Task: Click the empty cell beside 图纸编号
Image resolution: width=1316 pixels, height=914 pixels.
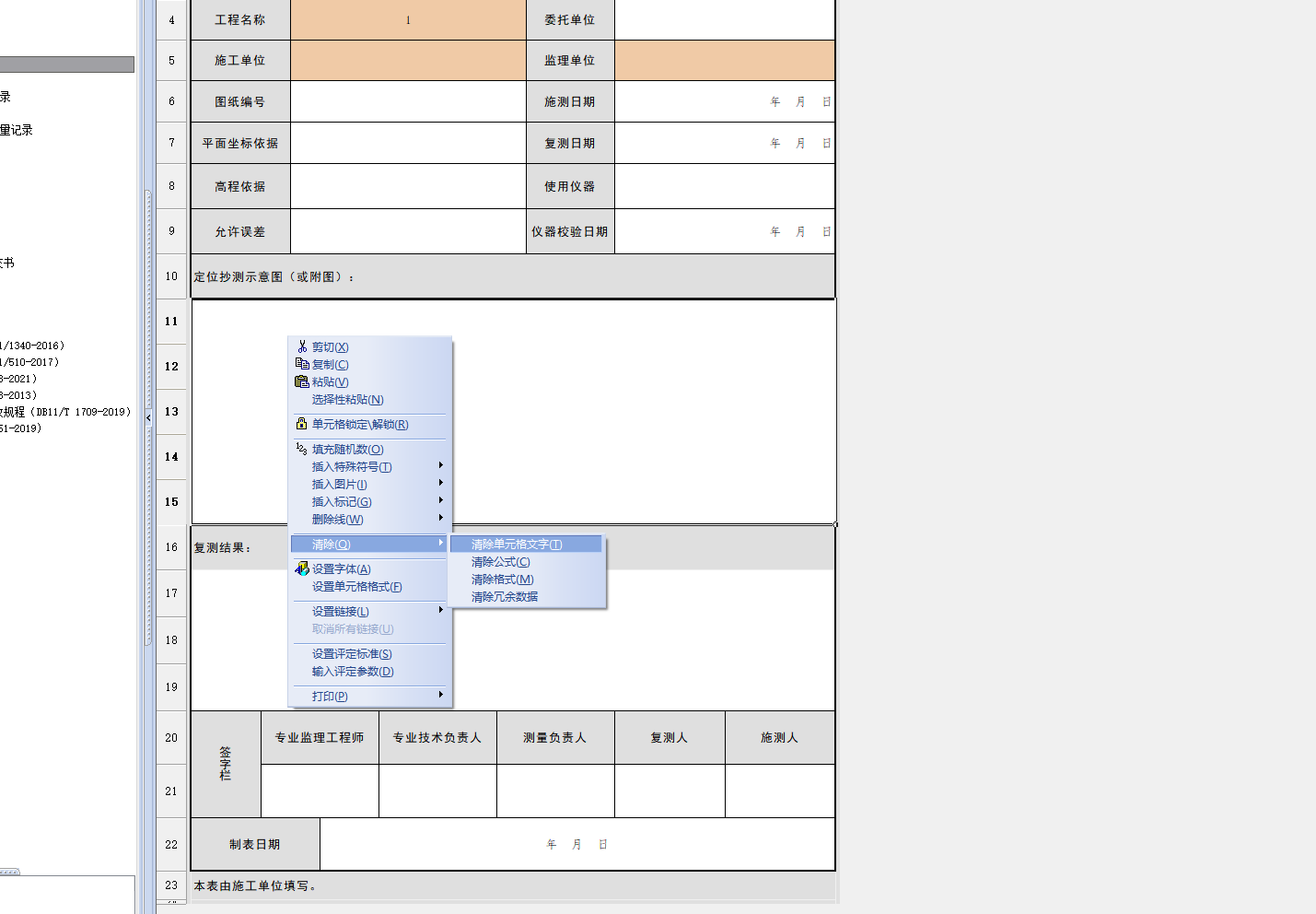Action: coord(408,101)
